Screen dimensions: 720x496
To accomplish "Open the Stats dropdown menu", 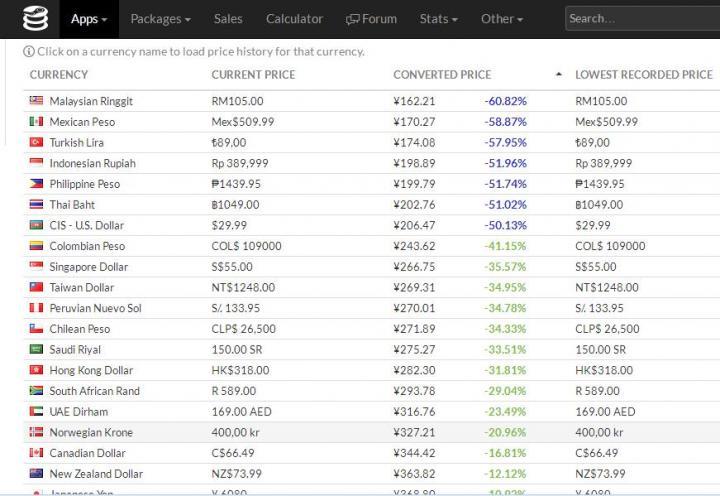I will tap(438, 19).
